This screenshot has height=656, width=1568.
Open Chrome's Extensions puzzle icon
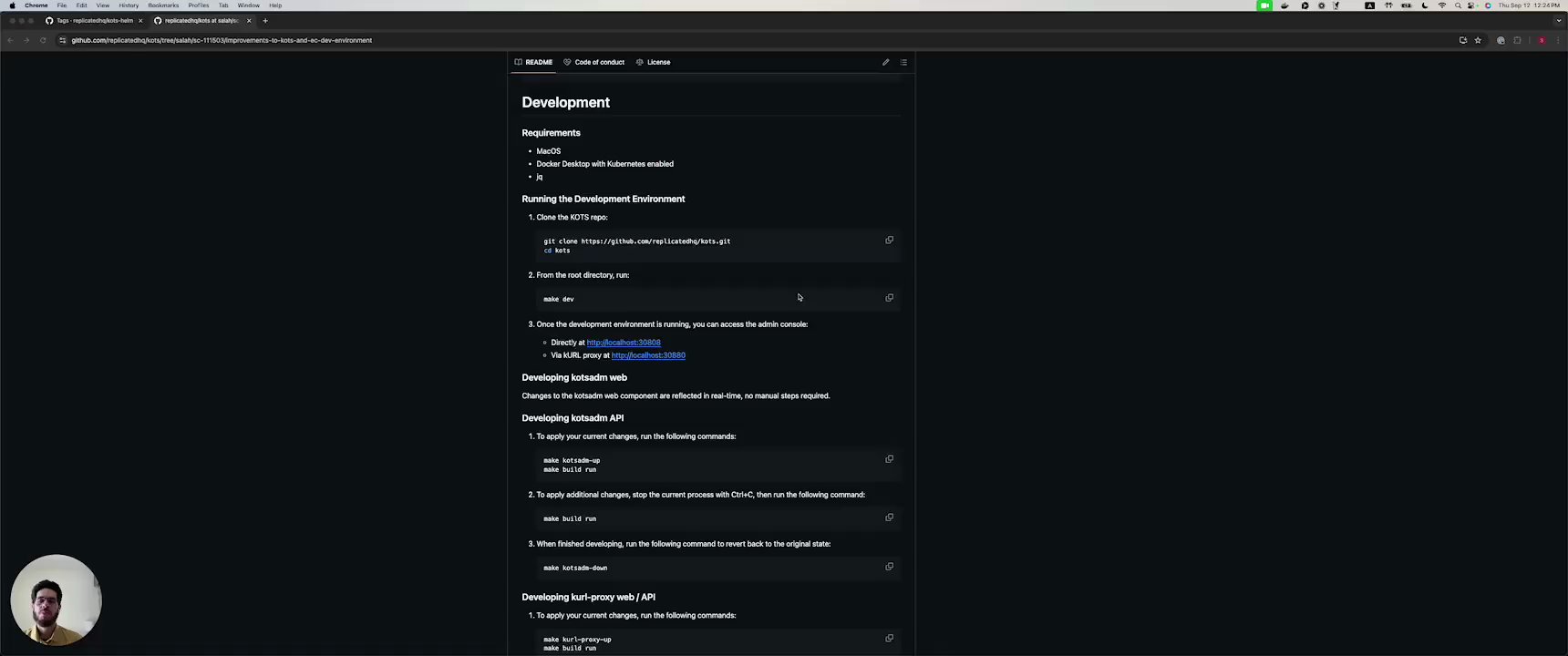coord(1517,40)
